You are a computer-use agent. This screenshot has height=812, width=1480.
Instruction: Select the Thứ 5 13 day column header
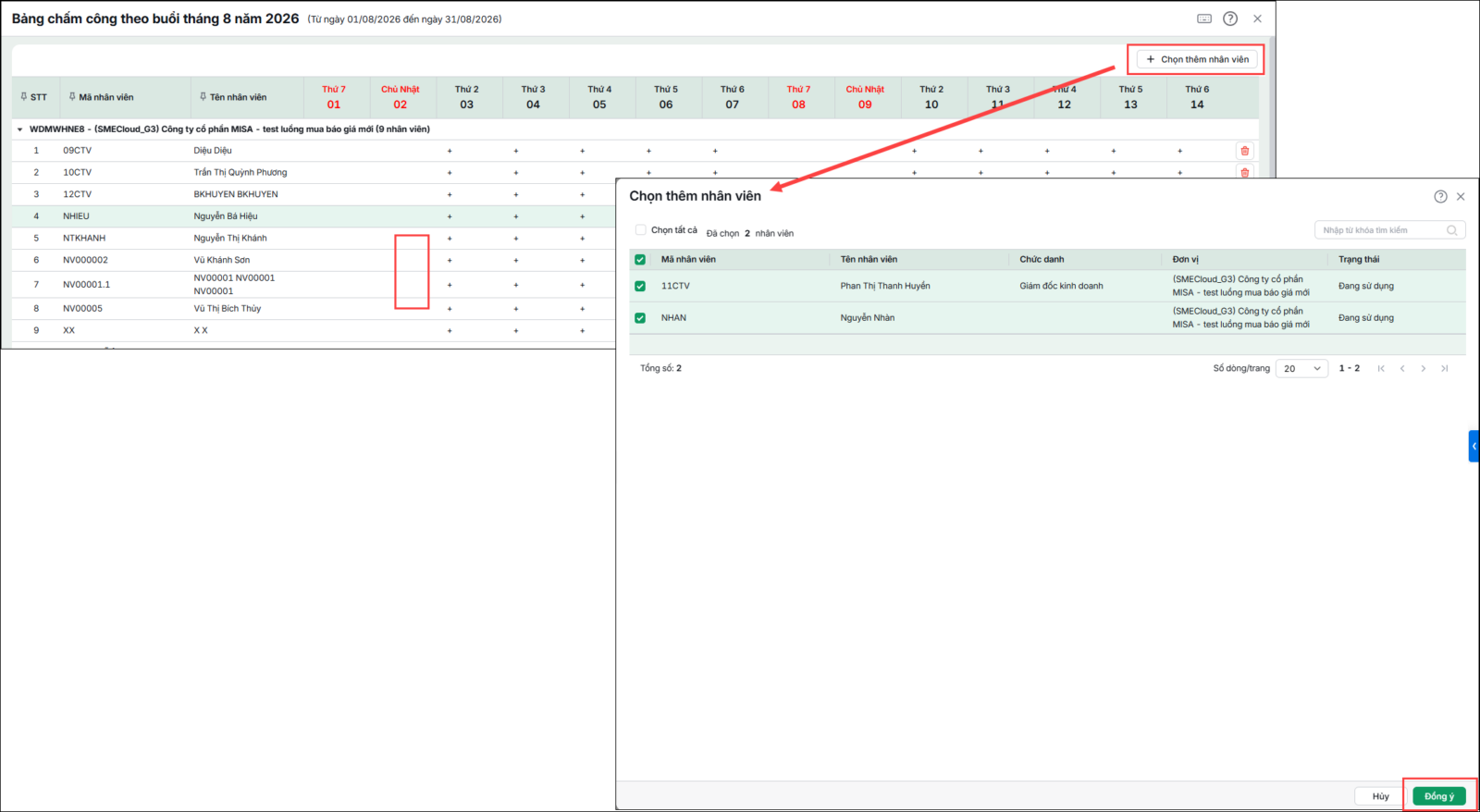coord(1130,97)
